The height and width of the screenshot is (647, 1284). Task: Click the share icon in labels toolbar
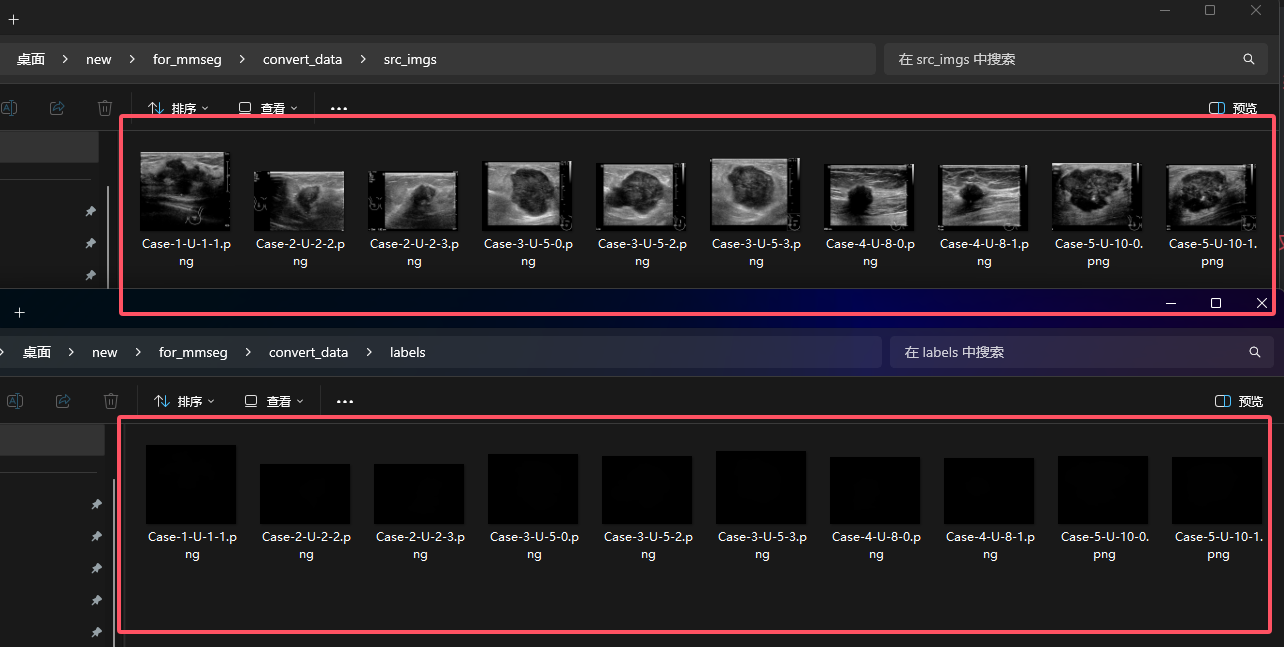tap(63, 401)
